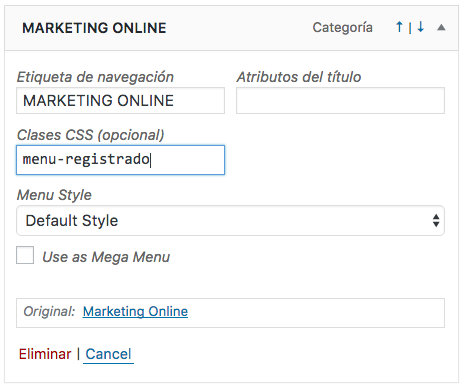Click the MARKETING ONLINE header title

point(94,28)
